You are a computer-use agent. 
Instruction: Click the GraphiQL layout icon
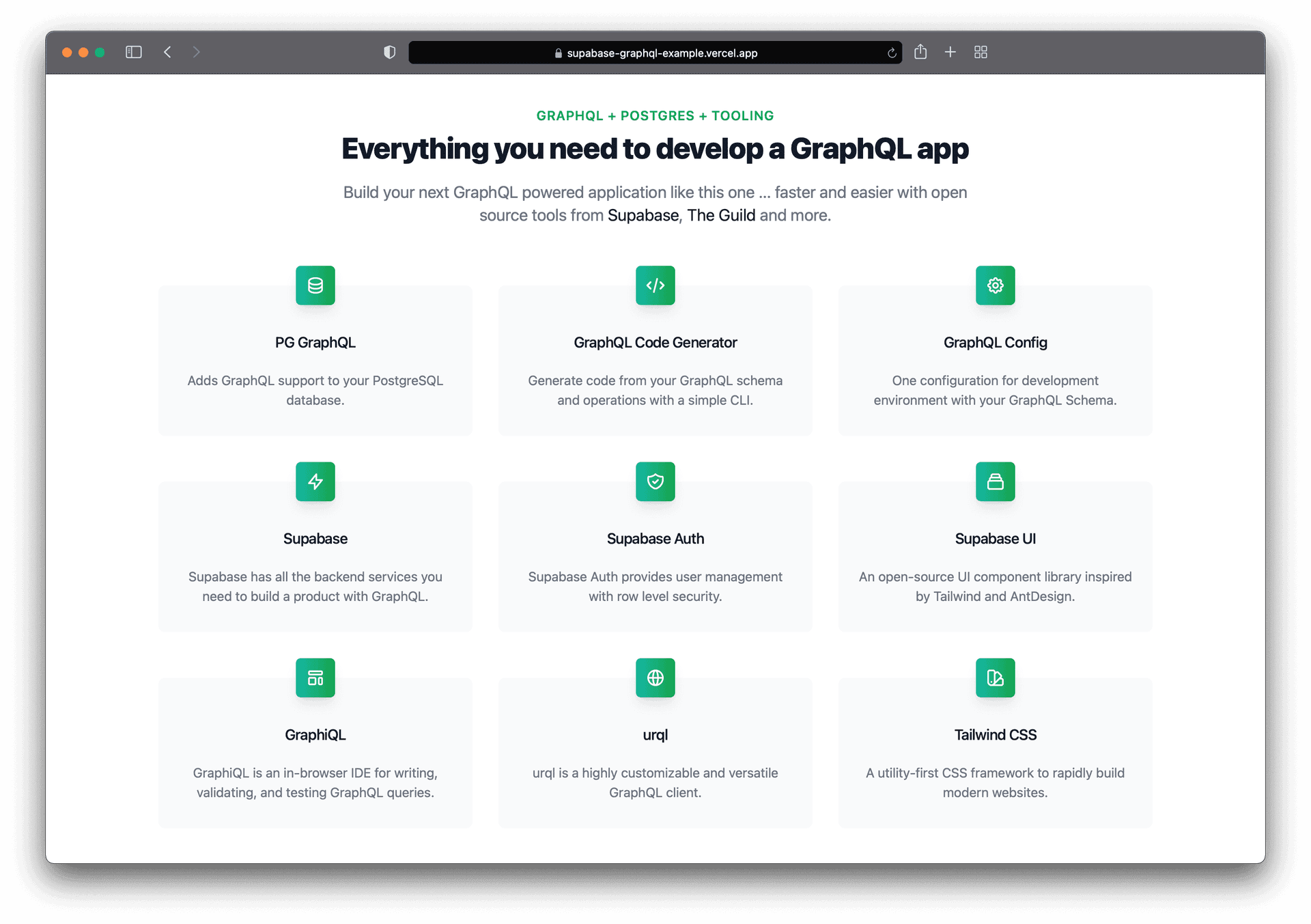click(315, 677)
